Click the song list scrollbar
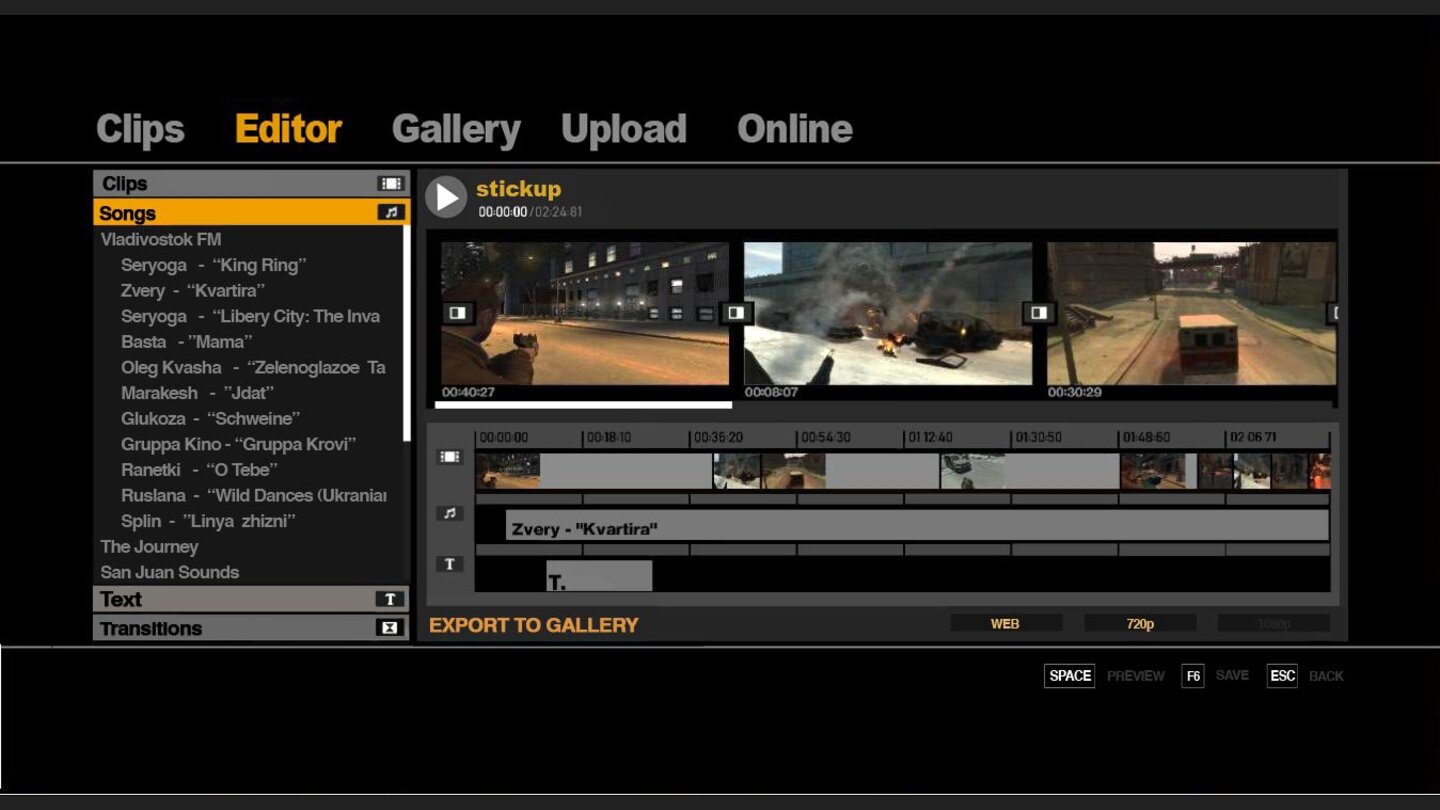The image size is (1440, 810). 406,334
